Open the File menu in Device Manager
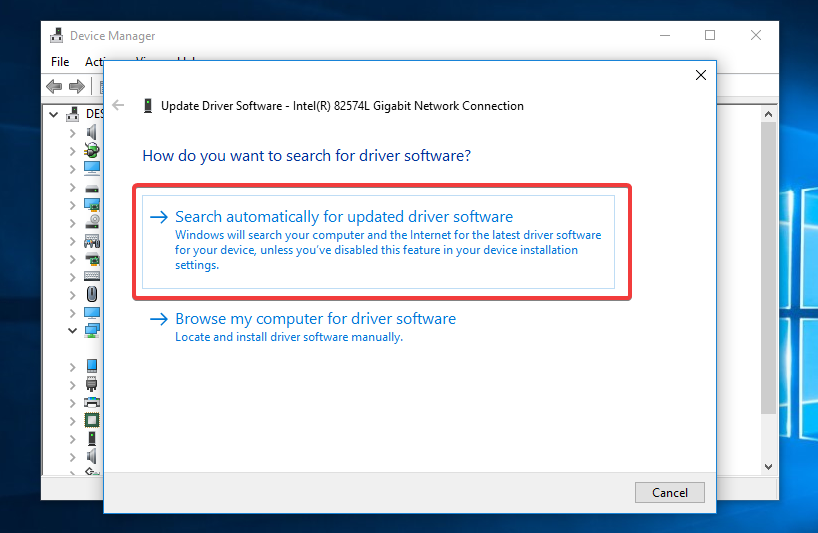The height and width of the screenshot is (533, 818). click(x=60, y=62)
